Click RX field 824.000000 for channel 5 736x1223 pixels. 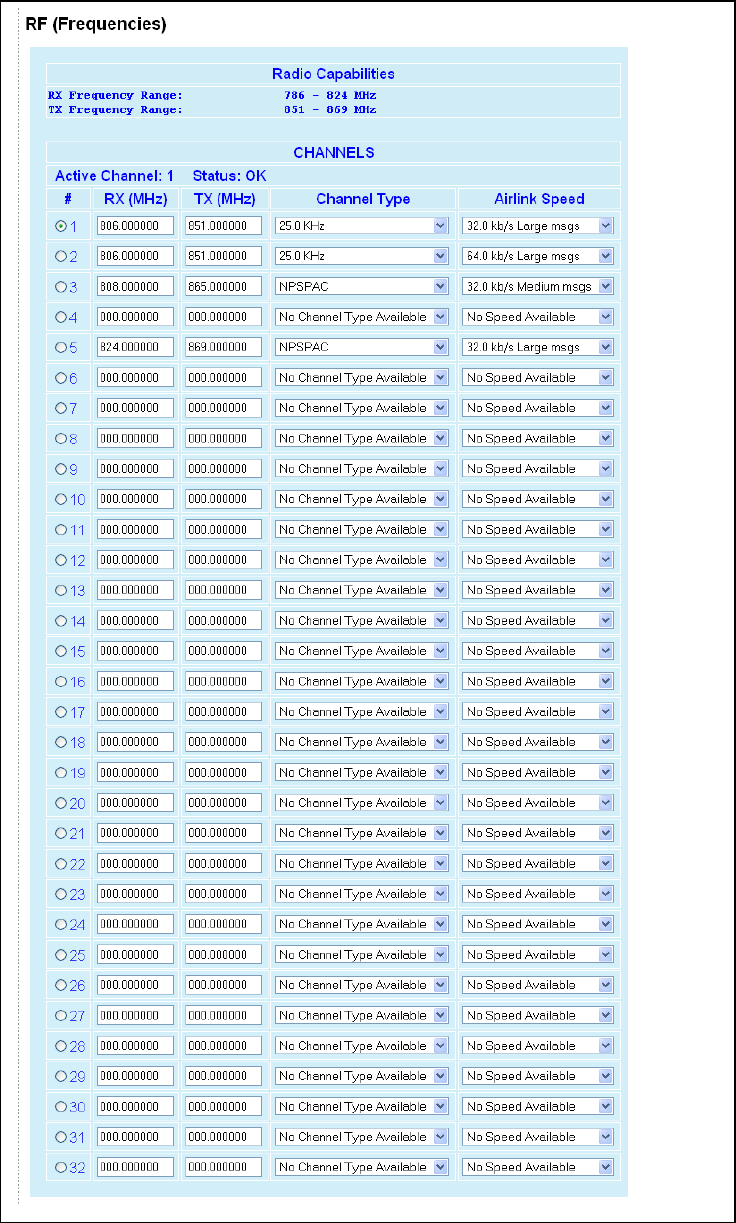tap(136, 347)
